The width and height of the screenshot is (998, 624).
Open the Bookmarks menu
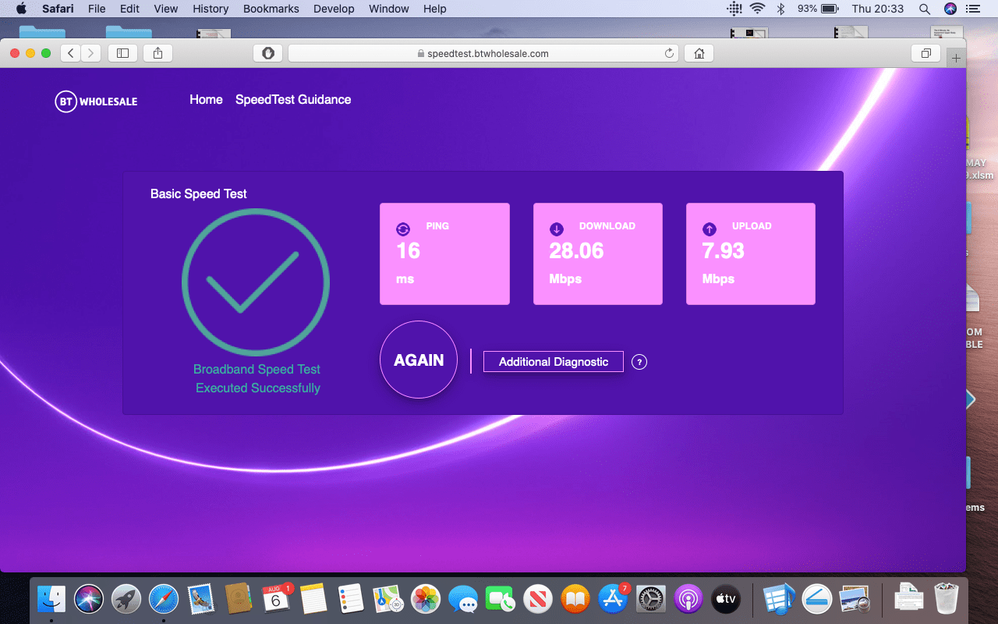click(x=270, y=9)
